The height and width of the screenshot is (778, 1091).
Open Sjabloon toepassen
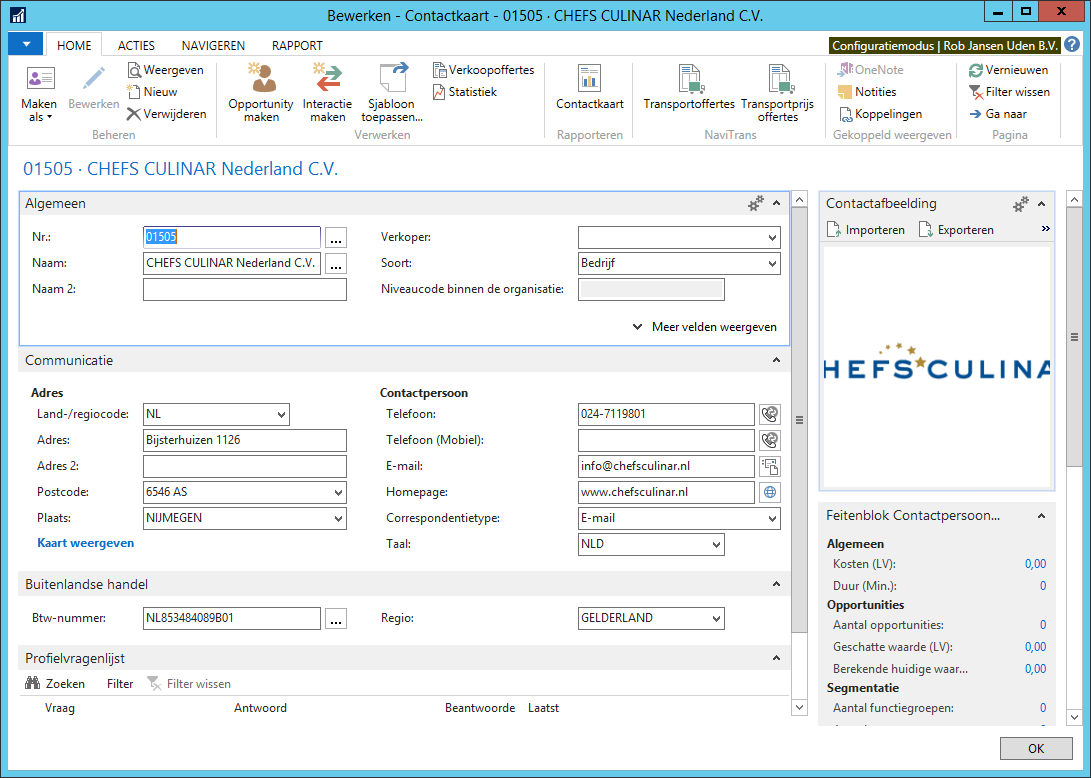coord(392,94)
